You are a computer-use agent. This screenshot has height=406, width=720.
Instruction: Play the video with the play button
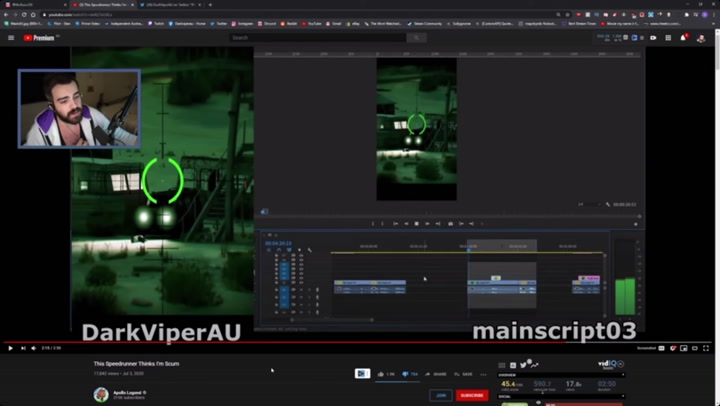pos(10,348)
